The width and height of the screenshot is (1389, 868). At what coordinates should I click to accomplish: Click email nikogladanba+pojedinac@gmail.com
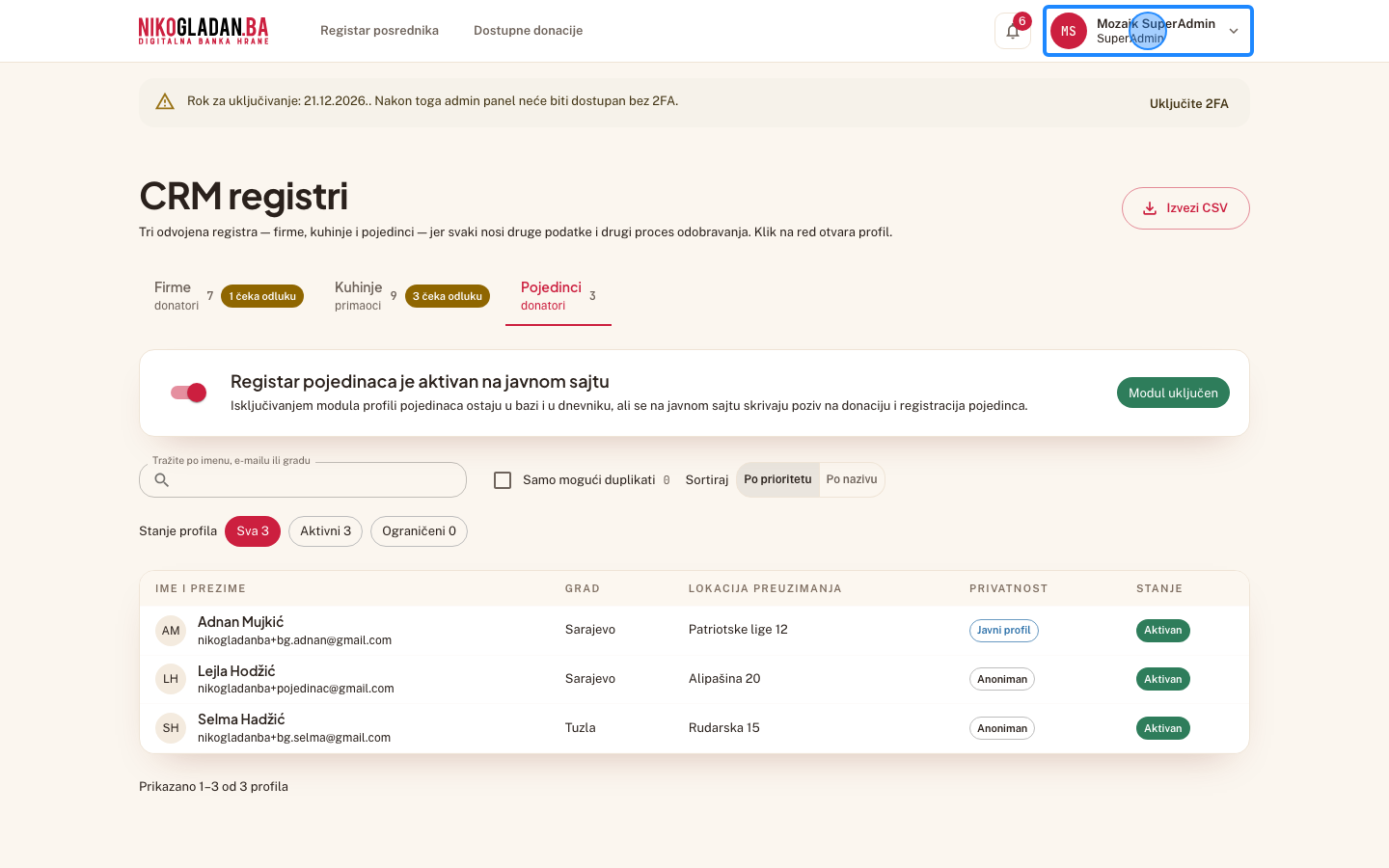click(x=296, y=689)
